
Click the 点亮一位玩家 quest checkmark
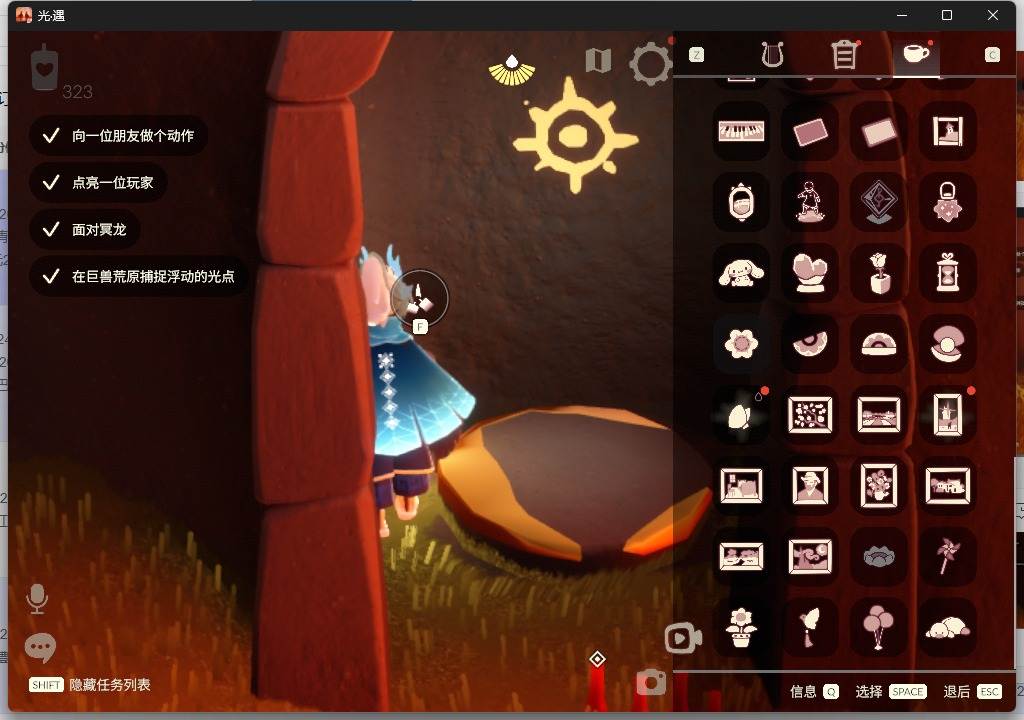[x=51, y=183]
